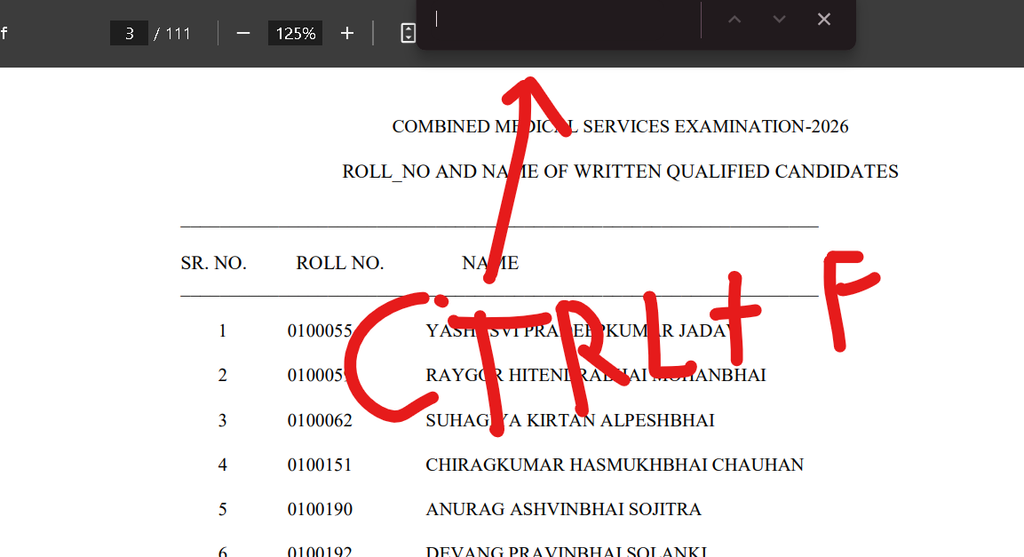Select roll number 0100190

pyautogui.click(x=320, y=509)
